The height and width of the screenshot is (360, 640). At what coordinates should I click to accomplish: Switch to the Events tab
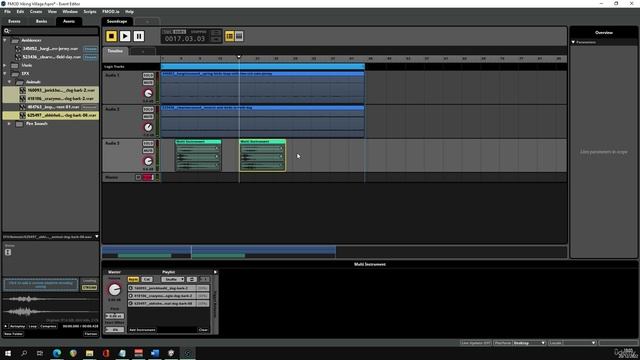pos(14,21)
